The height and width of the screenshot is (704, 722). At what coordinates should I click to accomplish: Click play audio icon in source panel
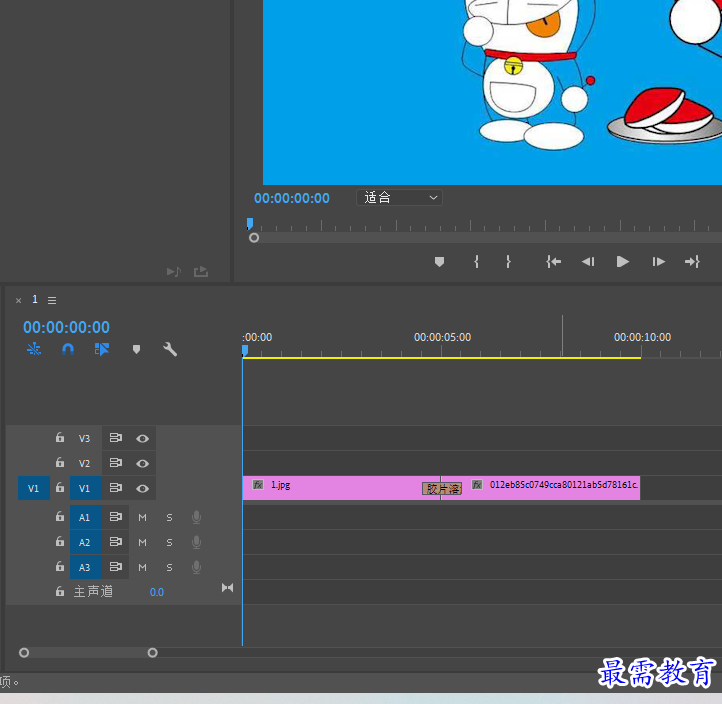pyautogui.click(x=174, y=272)
